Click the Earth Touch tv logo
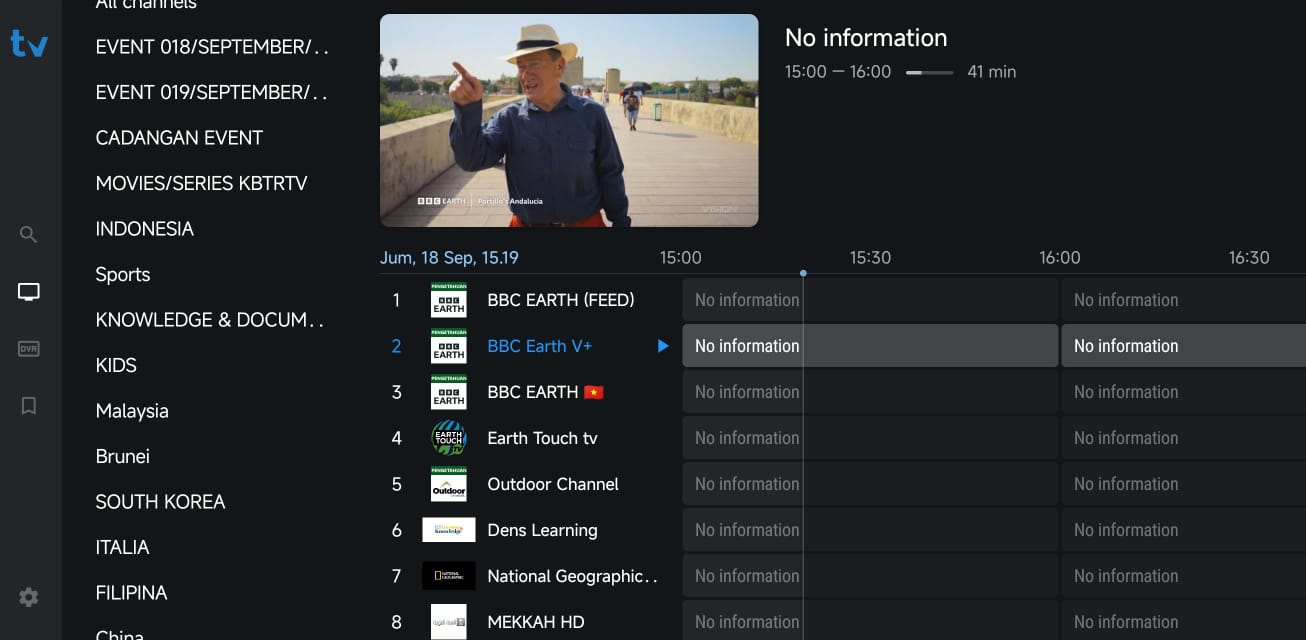The height and width of the screenshot is (640, 1306). click(x=449, y=438)
